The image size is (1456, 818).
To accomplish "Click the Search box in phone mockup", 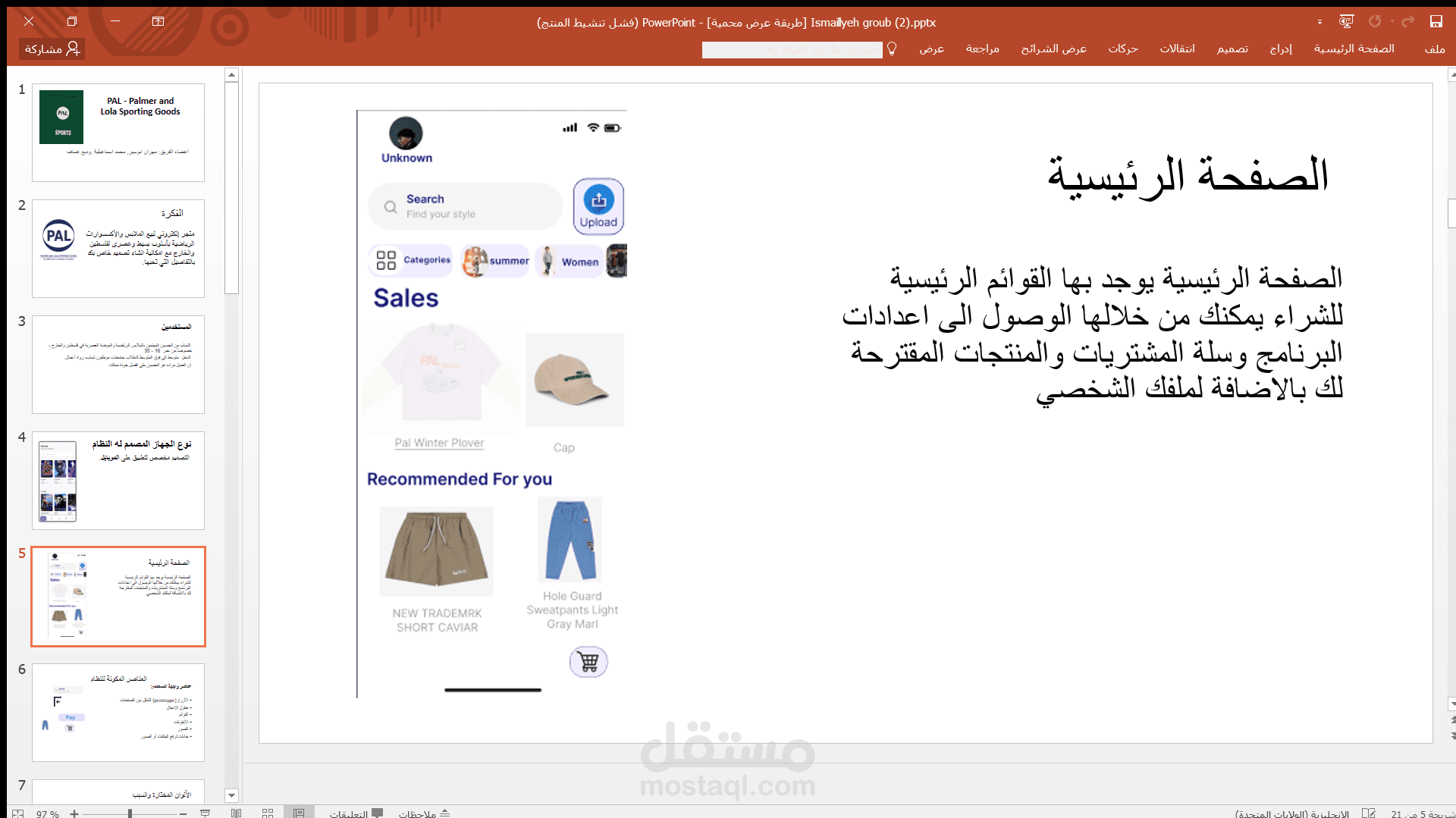I will point(465,206).
